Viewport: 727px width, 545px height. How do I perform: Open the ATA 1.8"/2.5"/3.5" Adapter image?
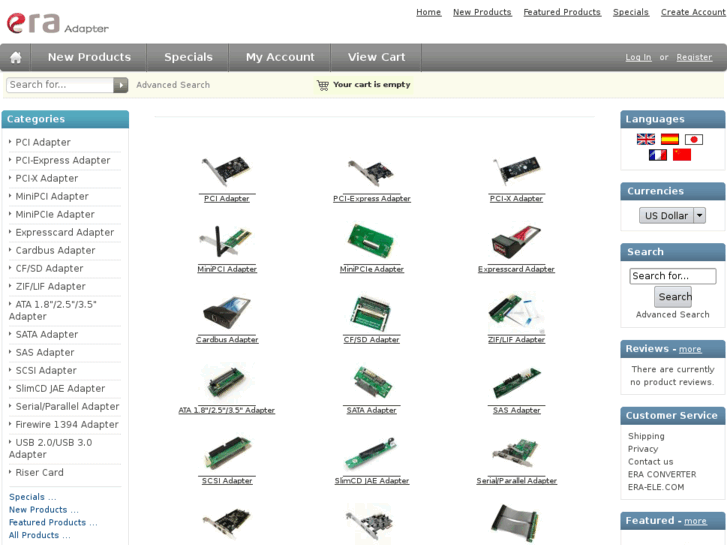[227, 383]
